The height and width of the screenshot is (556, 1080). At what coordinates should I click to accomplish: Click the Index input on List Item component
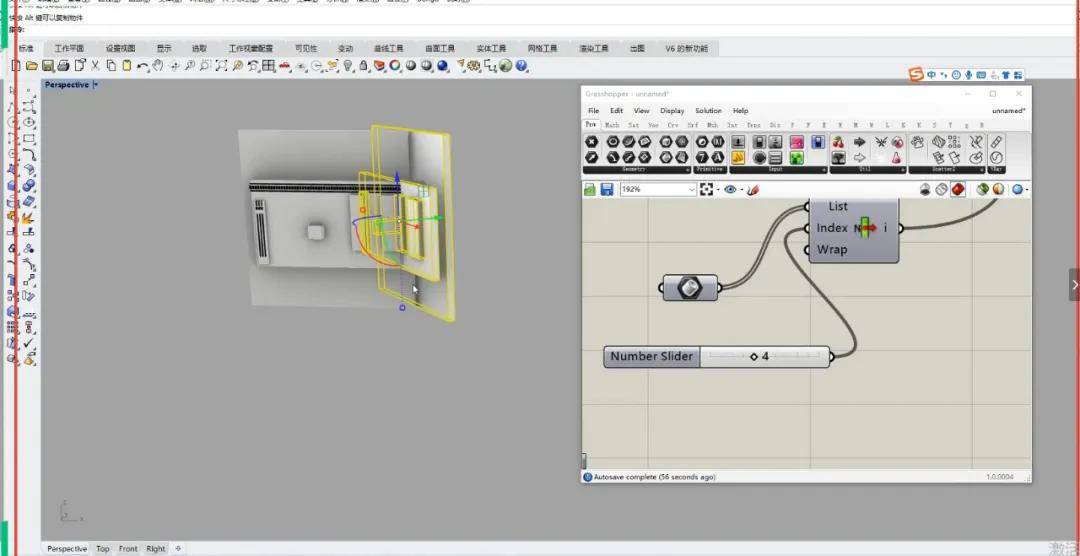click(x=831, y=228)
